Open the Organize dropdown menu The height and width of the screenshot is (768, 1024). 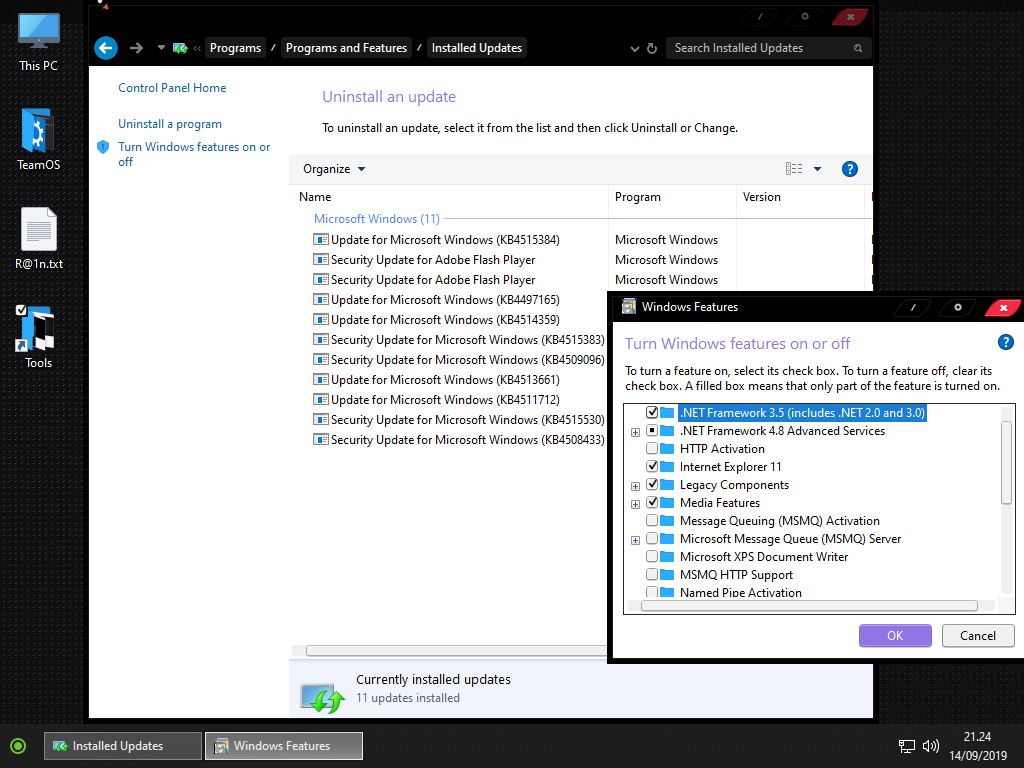coord(334,169)
